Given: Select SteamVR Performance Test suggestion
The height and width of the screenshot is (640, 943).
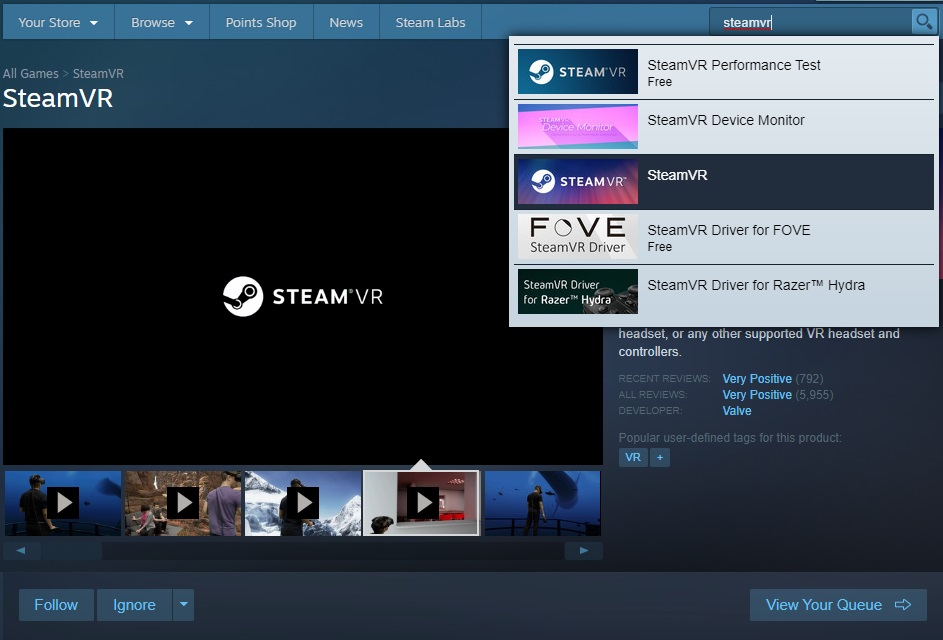Looking at the screenshot, I should (x=724, y=72).
